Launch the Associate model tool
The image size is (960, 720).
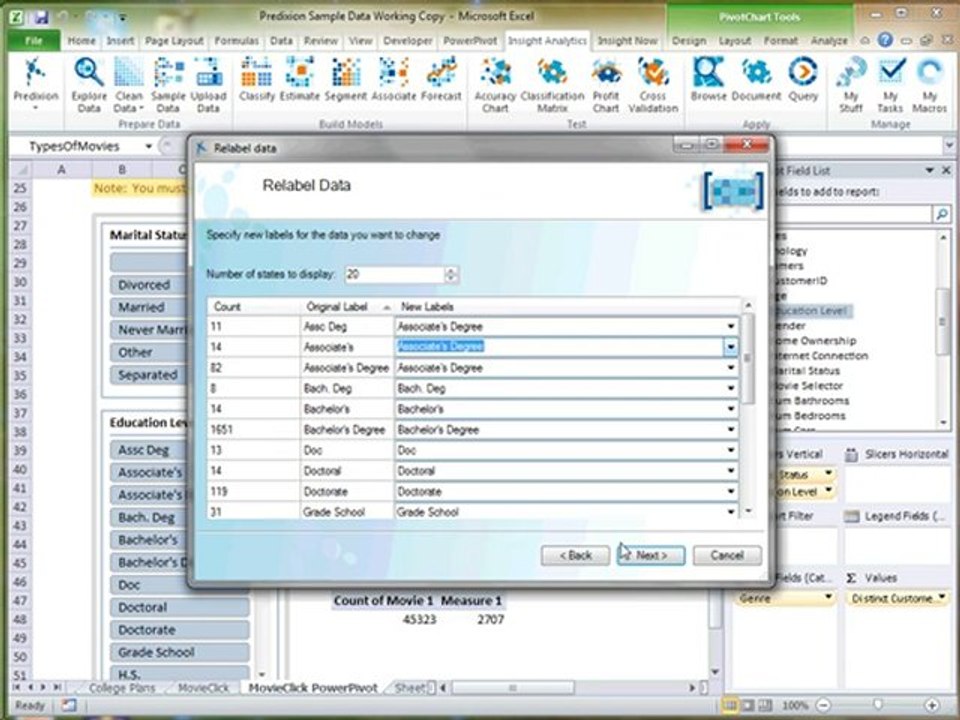coord(393,80)
